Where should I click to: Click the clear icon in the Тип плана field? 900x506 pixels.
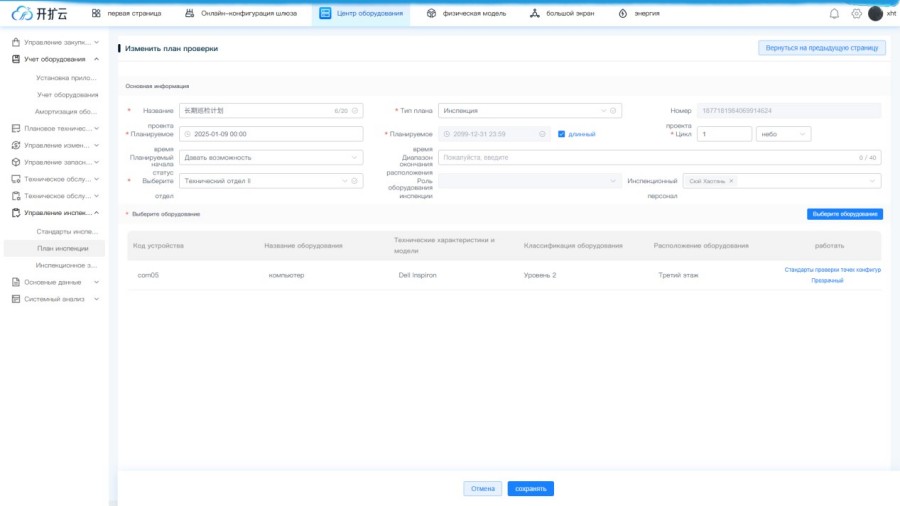point(613,110)
